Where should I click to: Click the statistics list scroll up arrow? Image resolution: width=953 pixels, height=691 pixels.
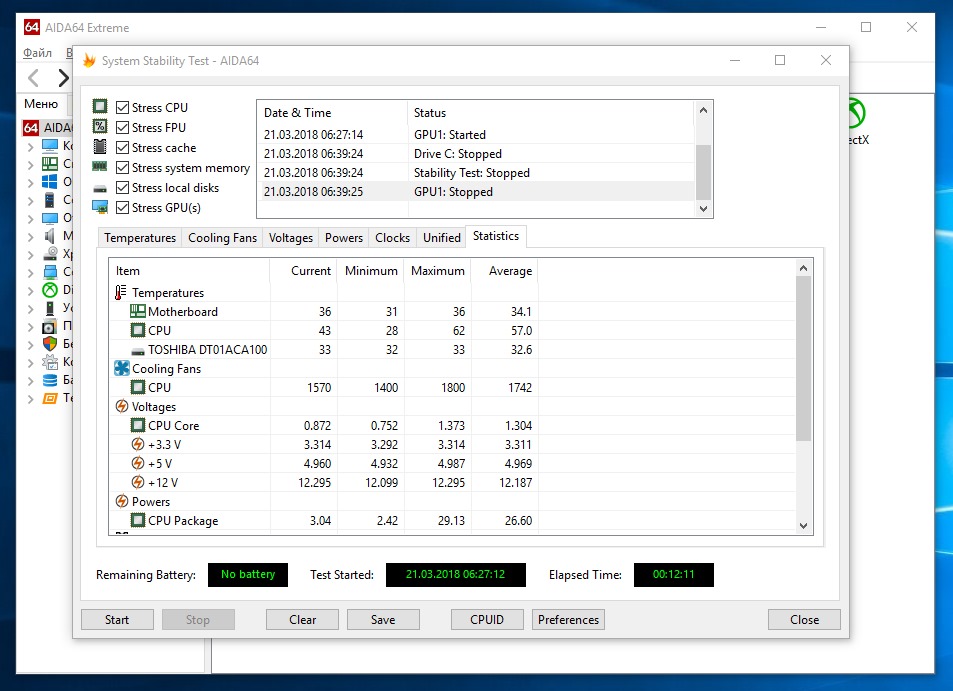pyautogui.click(x=803, y=268)
